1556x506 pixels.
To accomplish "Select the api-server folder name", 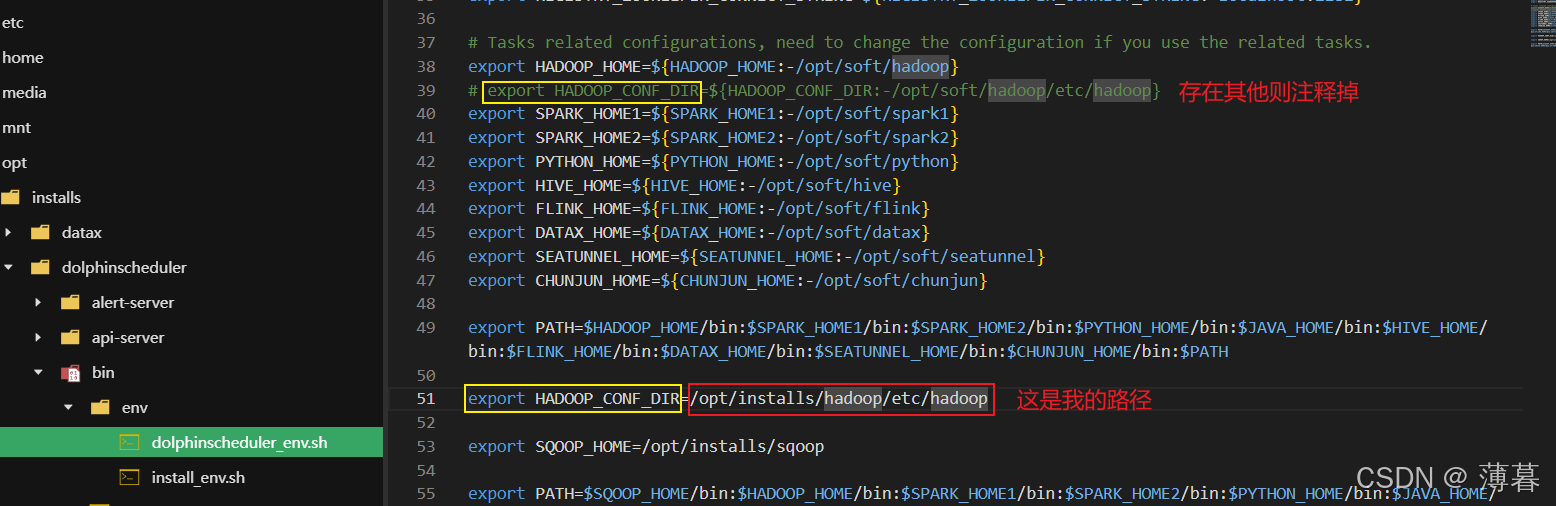I will tap(128, 337).
